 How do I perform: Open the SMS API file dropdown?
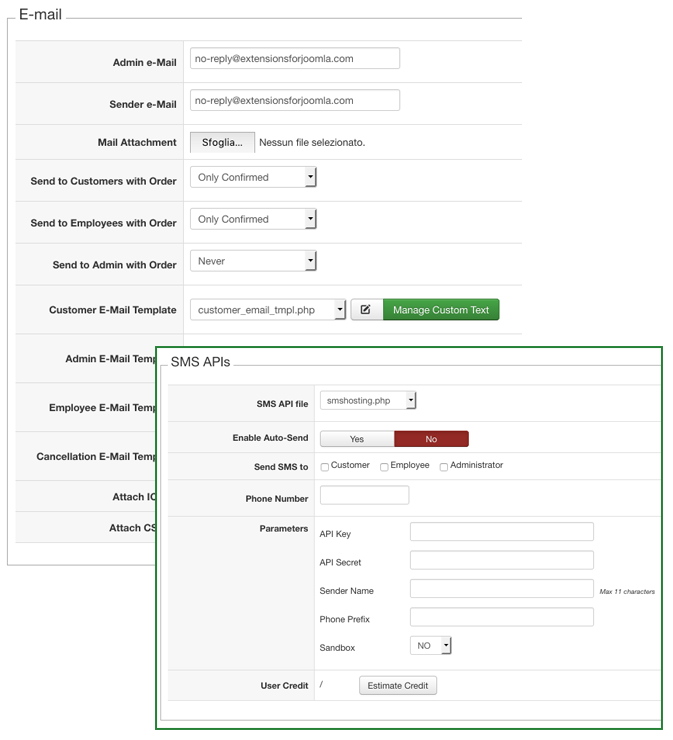click(368, 401)
